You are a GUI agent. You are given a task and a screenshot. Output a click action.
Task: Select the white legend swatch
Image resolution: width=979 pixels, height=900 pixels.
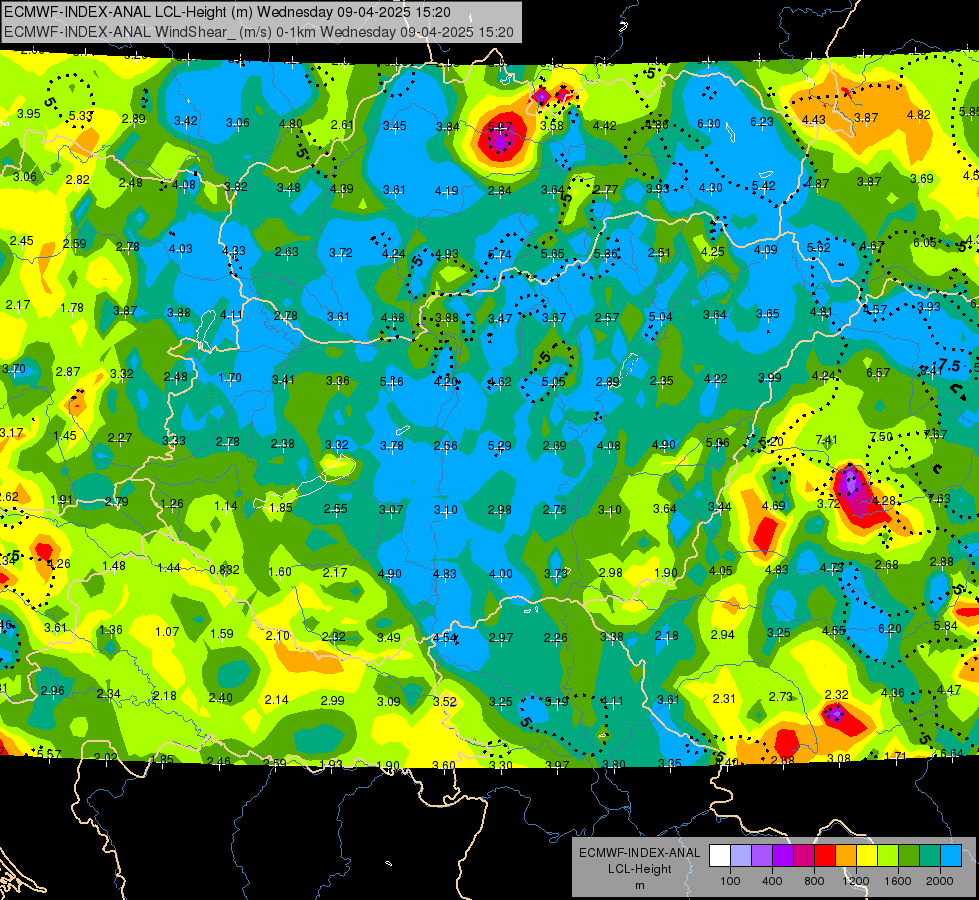pos(719,856)
